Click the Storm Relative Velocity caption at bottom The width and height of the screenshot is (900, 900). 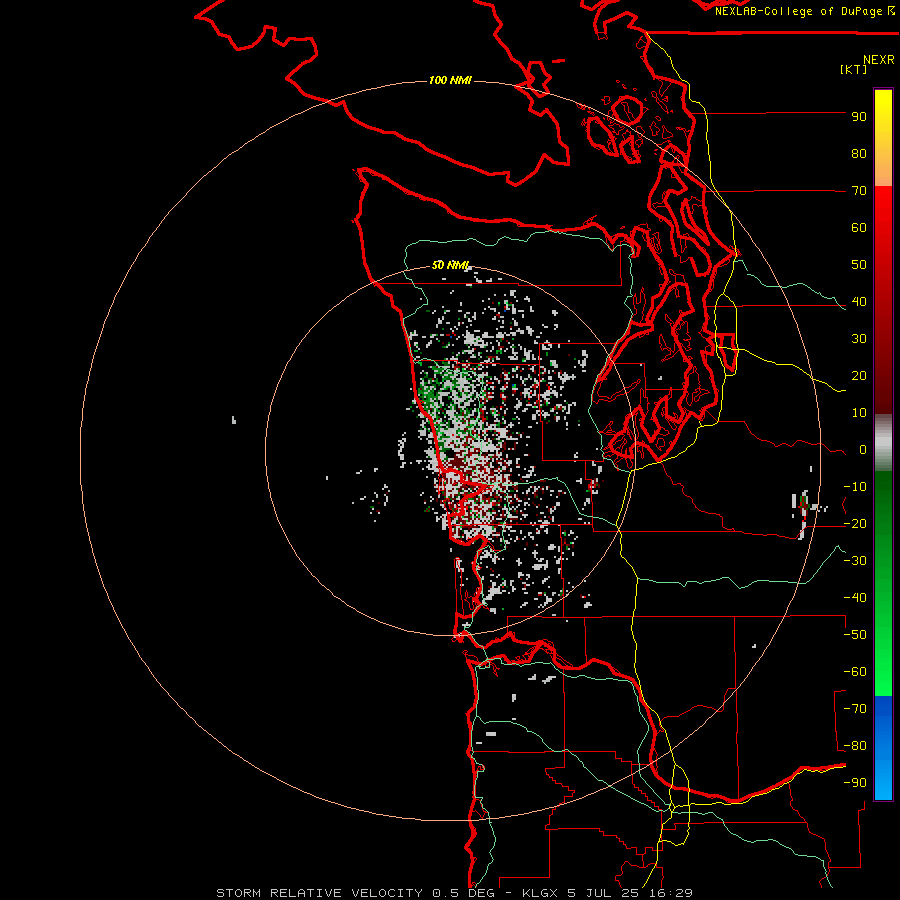pos(455,893)
